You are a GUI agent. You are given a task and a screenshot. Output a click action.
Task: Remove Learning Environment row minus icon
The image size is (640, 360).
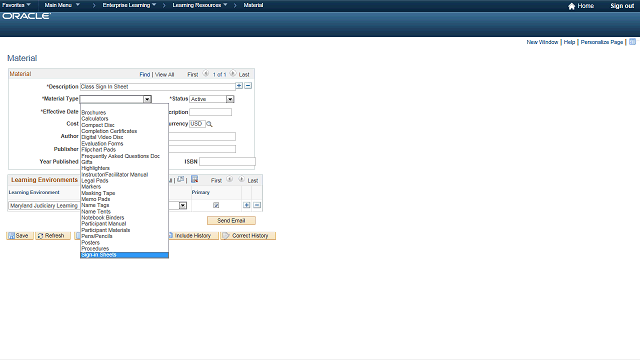(x=257, y=205)
